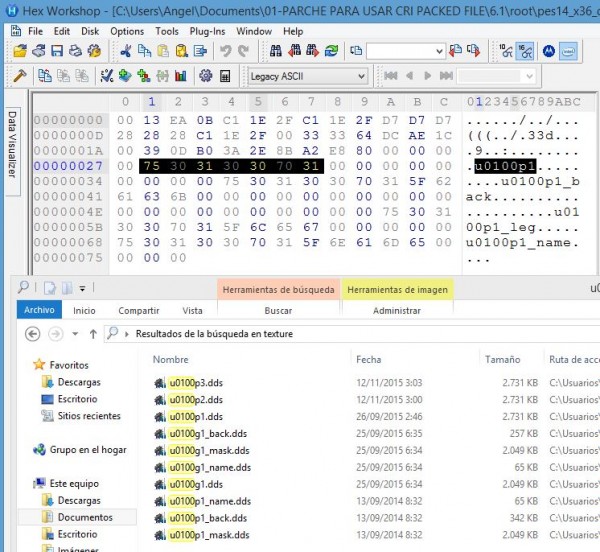Click the Cut scissors icon

(126, 50)
